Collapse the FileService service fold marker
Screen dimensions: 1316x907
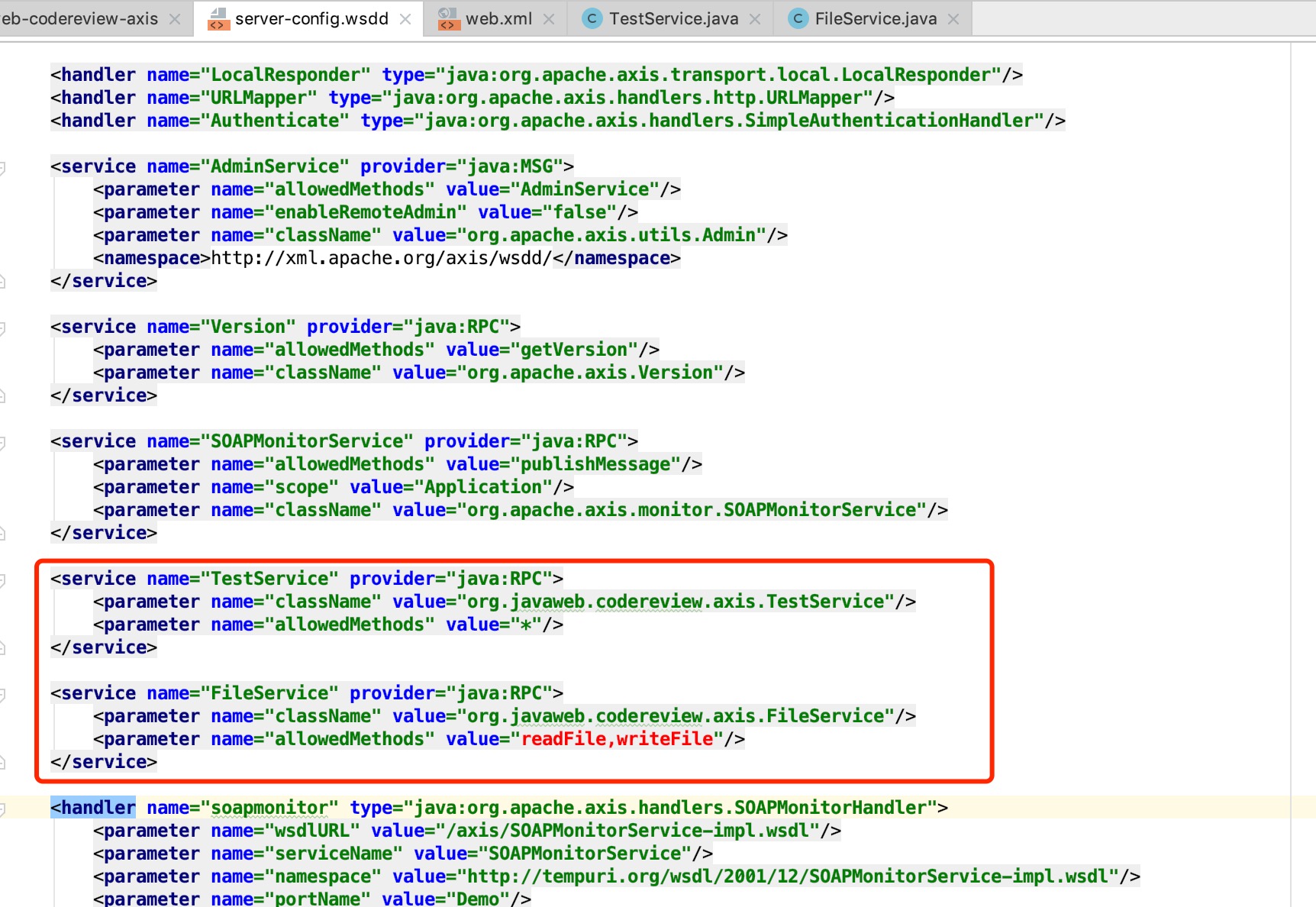click(x=2, y=694)
